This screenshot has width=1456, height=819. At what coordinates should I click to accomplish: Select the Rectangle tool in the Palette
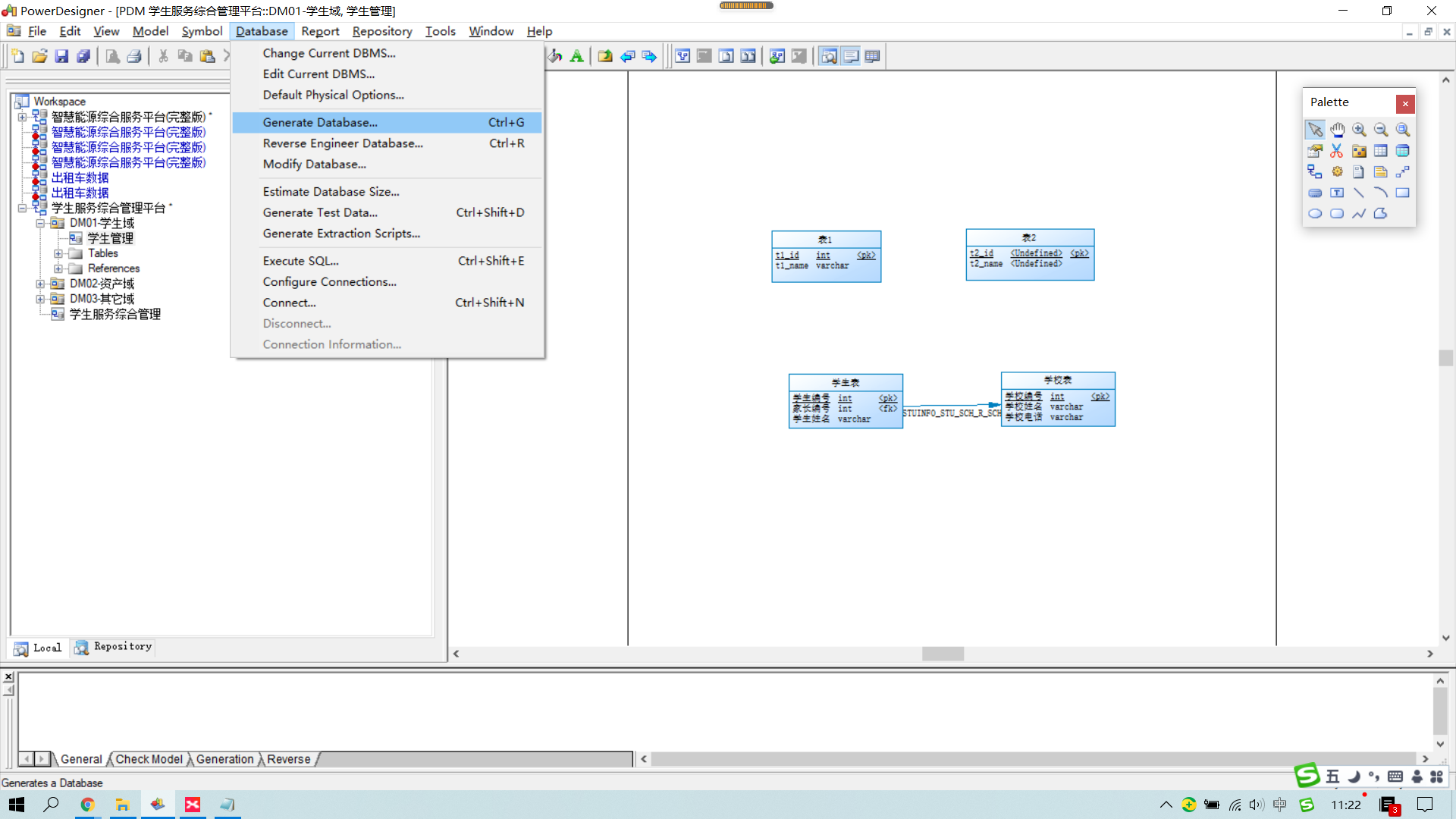click(1402, 193)
